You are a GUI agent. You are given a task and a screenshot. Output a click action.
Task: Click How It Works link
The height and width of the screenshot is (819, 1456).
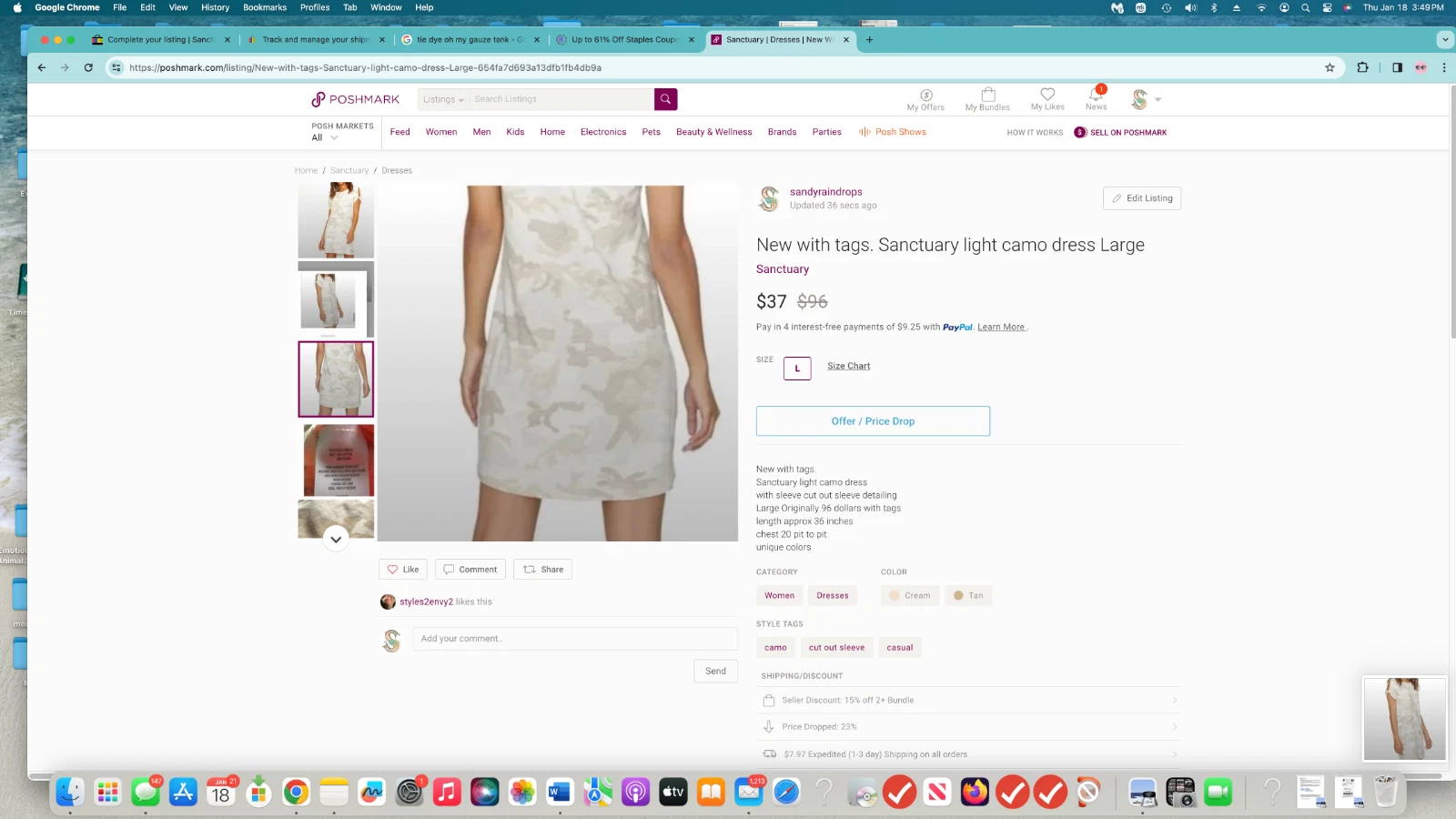(1035, 133)
